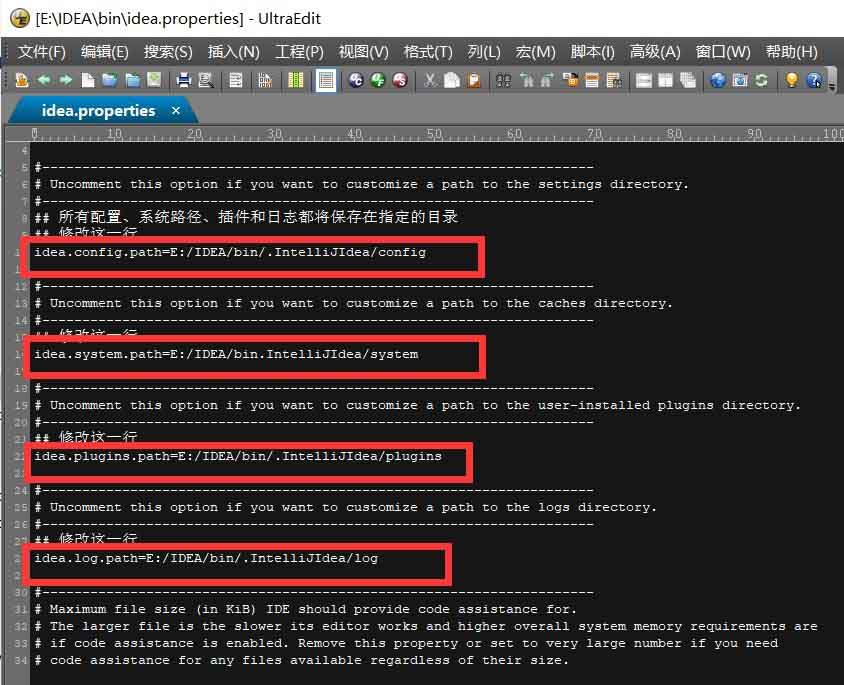
Task: Click the red S circle toolbar icon
Action: pyautogui.click(x=400, y=81)
